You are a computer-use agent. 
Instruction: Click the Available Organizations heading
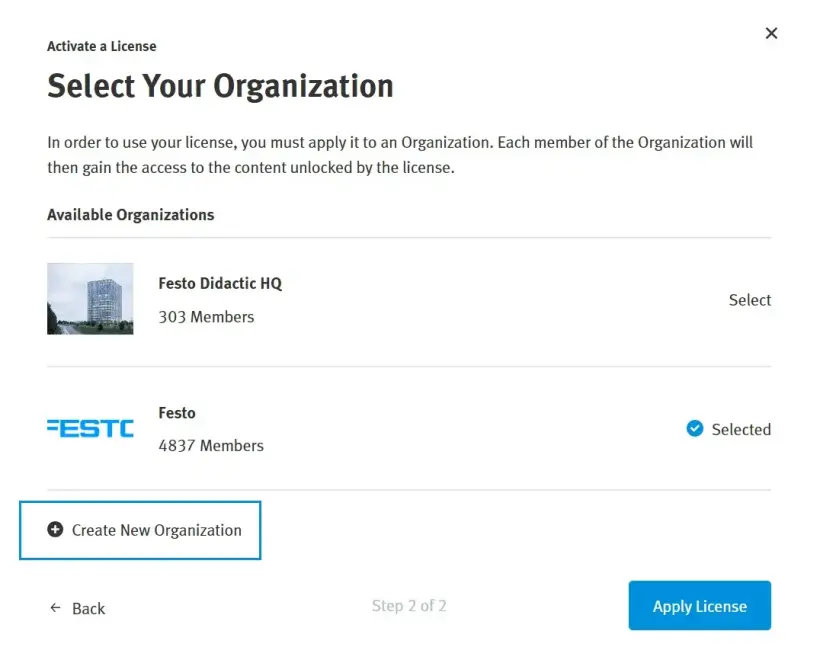point(130,214)
